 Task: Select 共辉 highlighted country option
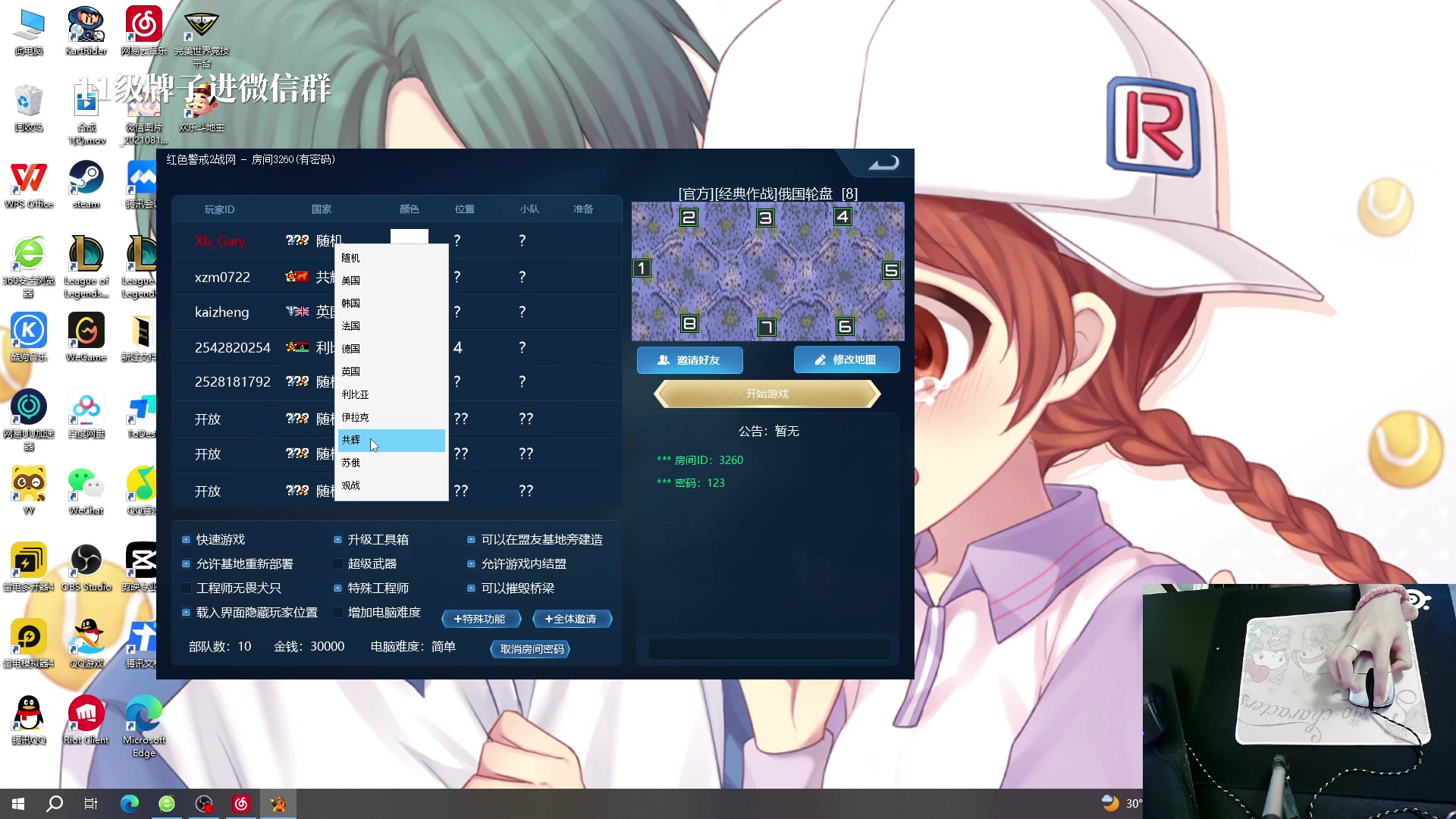point(391,440)
